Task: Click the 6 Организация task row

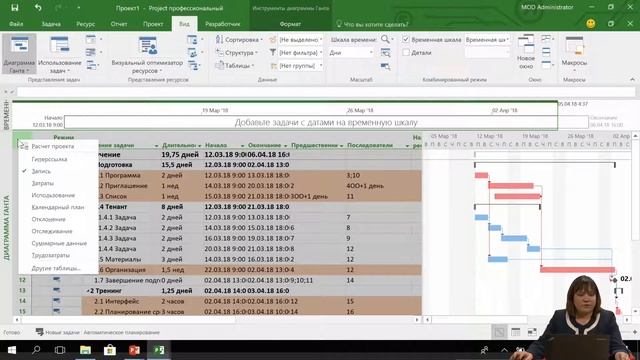Action: click(122, 270)
